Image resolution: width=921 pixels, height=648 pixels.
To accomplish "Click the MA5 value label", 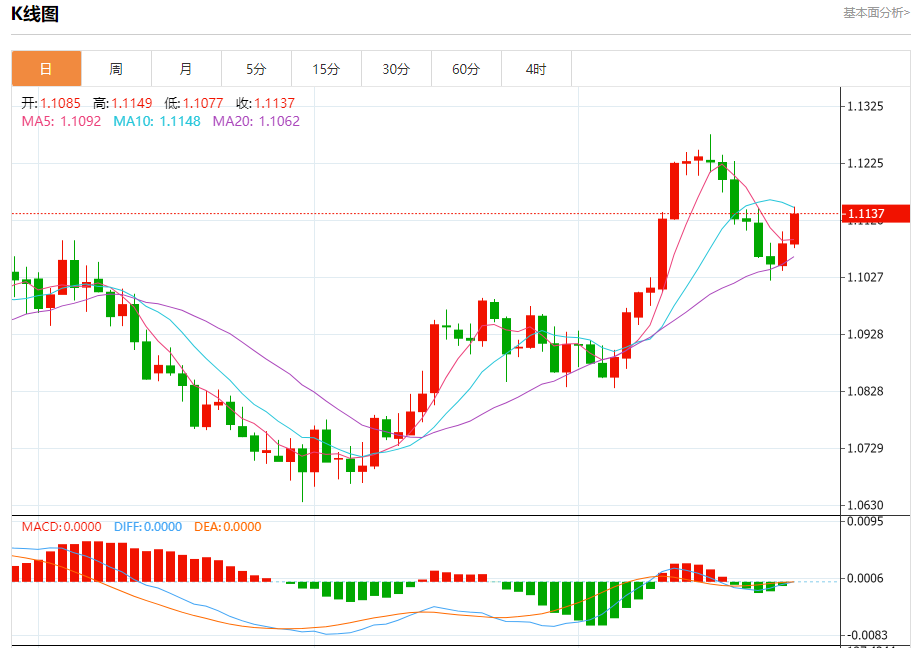I will [61, 121].
